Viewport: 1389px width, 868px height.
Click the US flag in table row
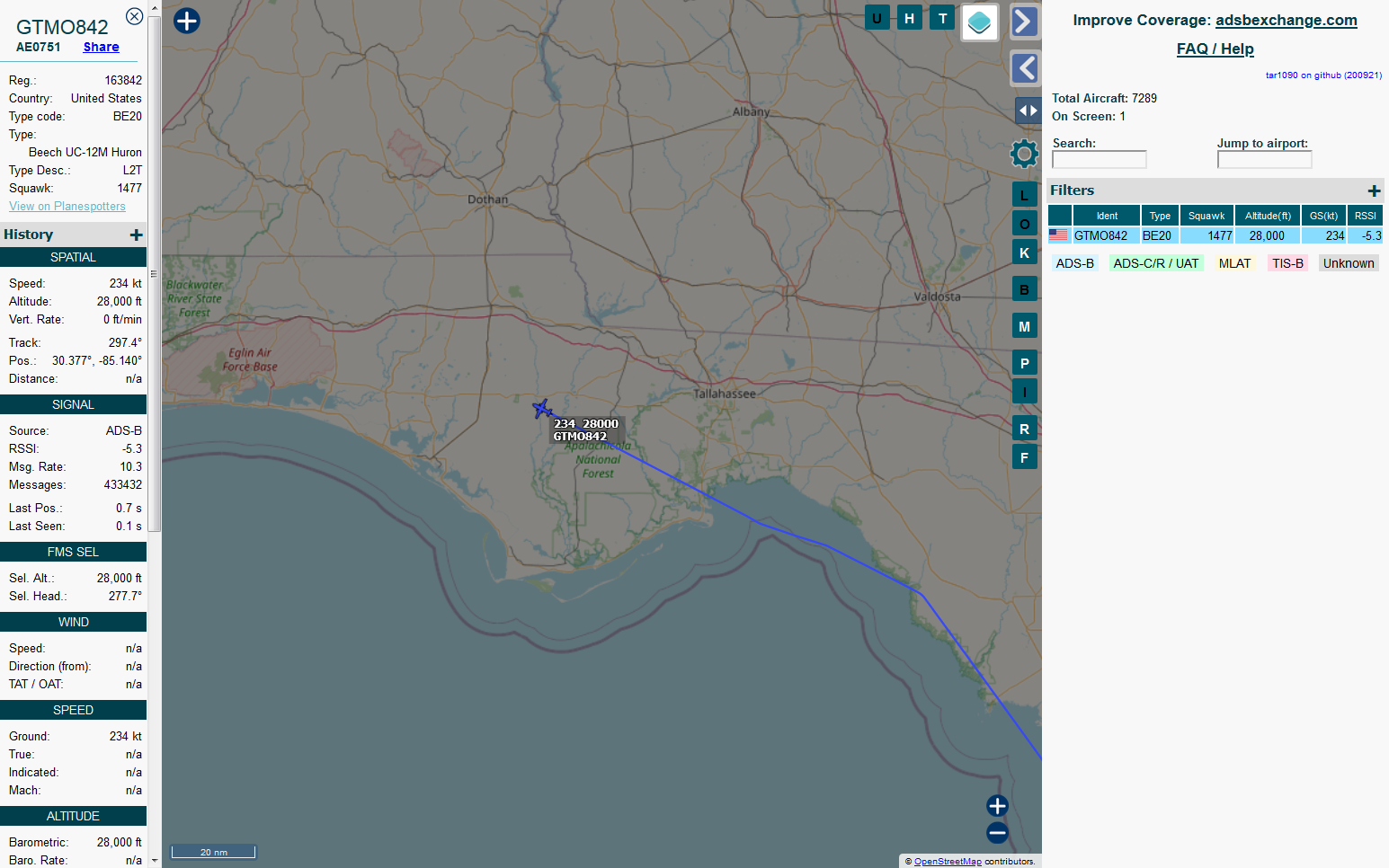pyautogui.click(x=1059, y=235)
